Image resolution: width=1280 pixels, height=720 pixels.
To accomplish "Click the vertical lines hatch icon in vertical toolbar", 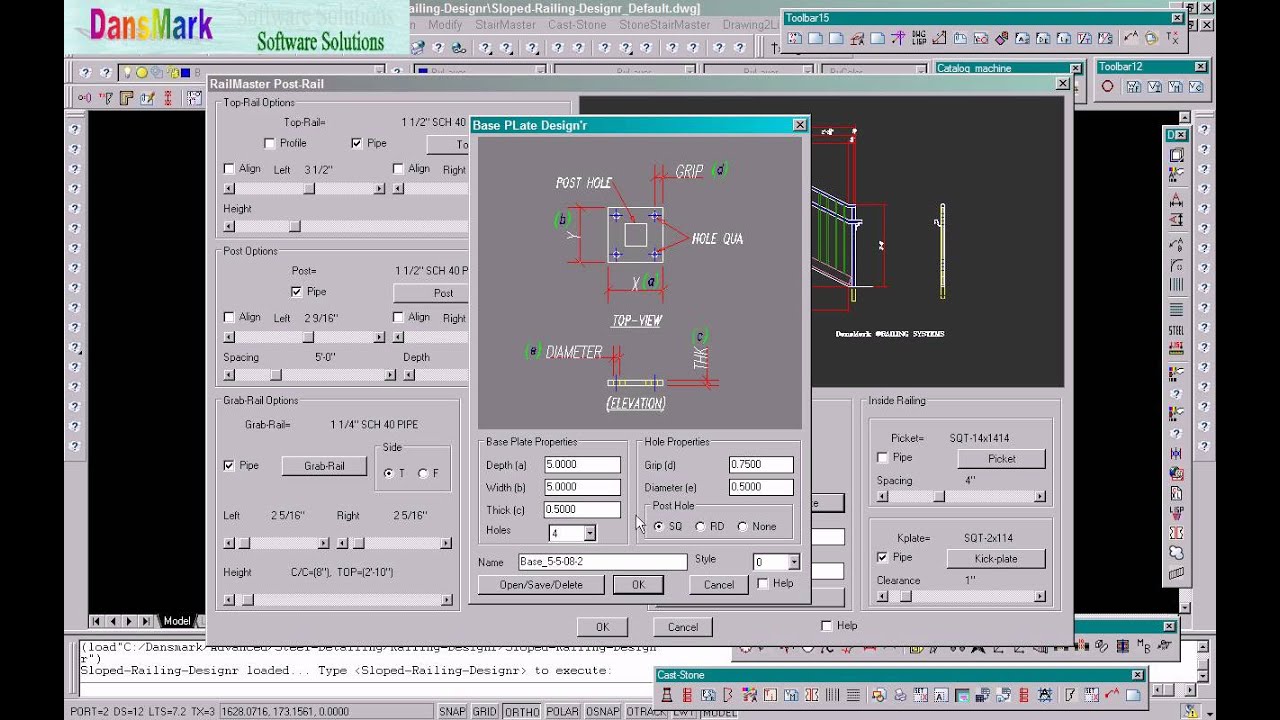I will [x=1177, y=285].
